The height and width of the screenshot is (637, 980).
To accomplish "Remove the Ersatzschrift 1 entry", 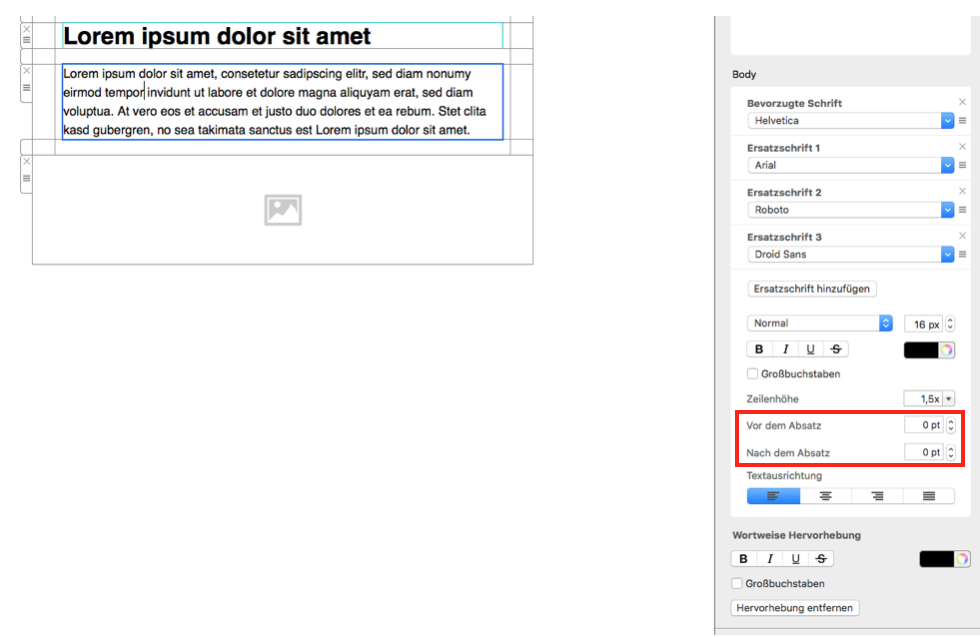I will point(962,146).
